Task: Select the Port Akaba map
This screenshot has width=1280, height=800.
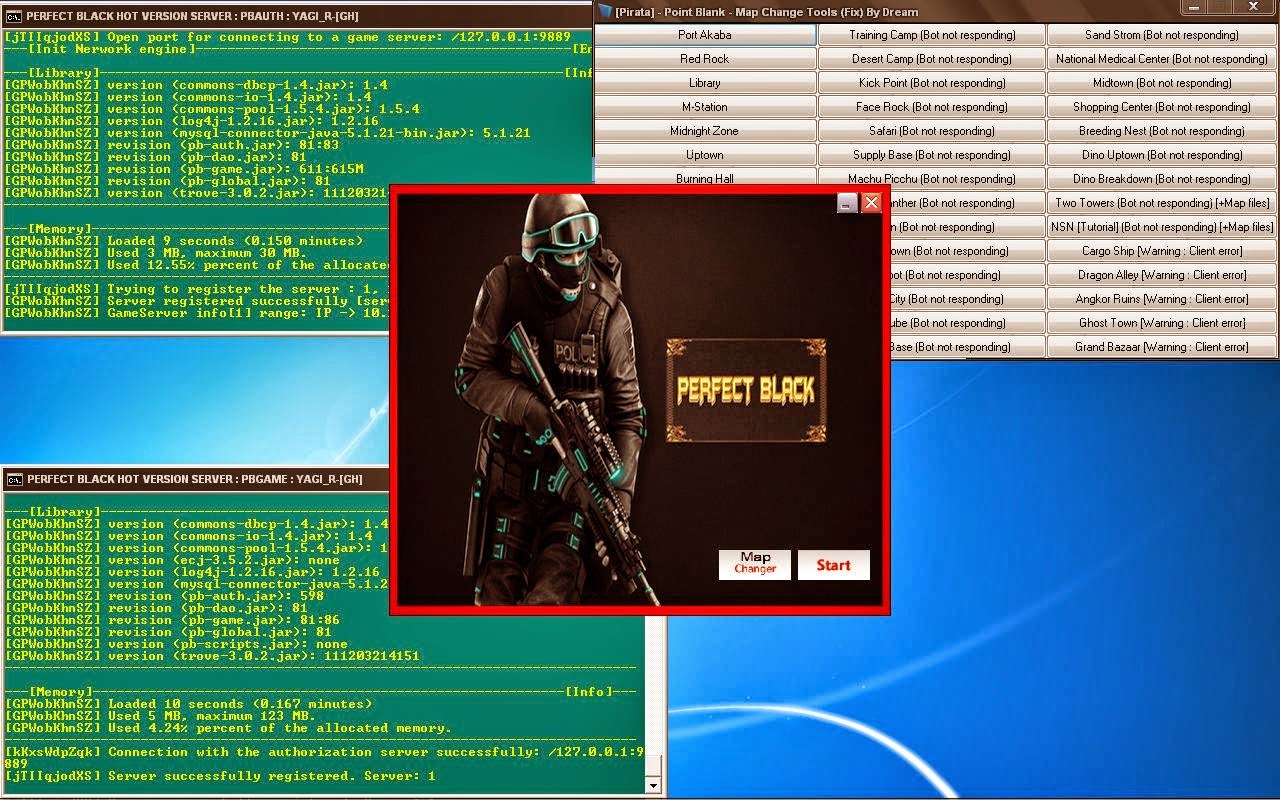Action: pyautogui.click(x=703, y=34)
